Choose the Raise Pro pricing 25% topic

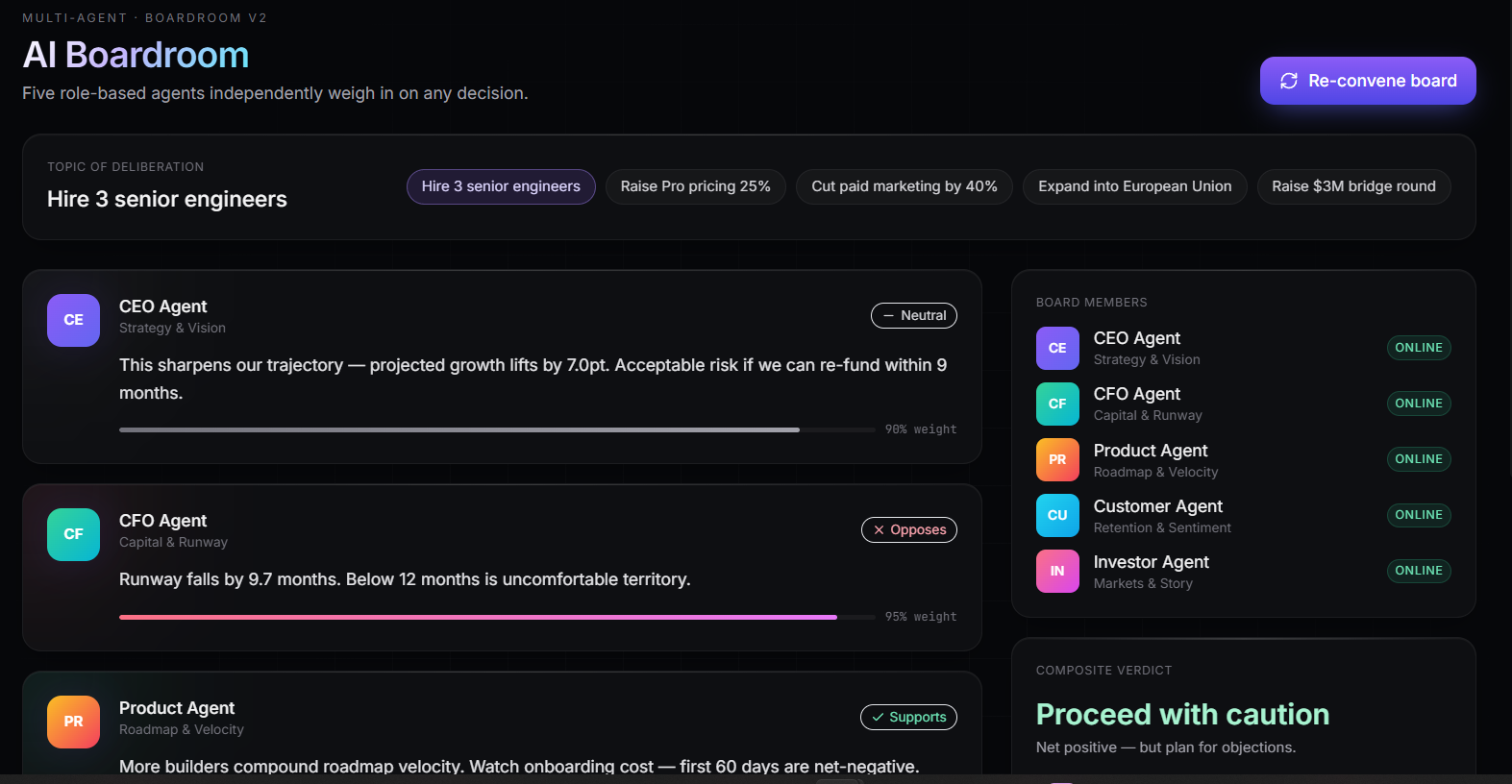pyautogui.click(x=696, y=186)
